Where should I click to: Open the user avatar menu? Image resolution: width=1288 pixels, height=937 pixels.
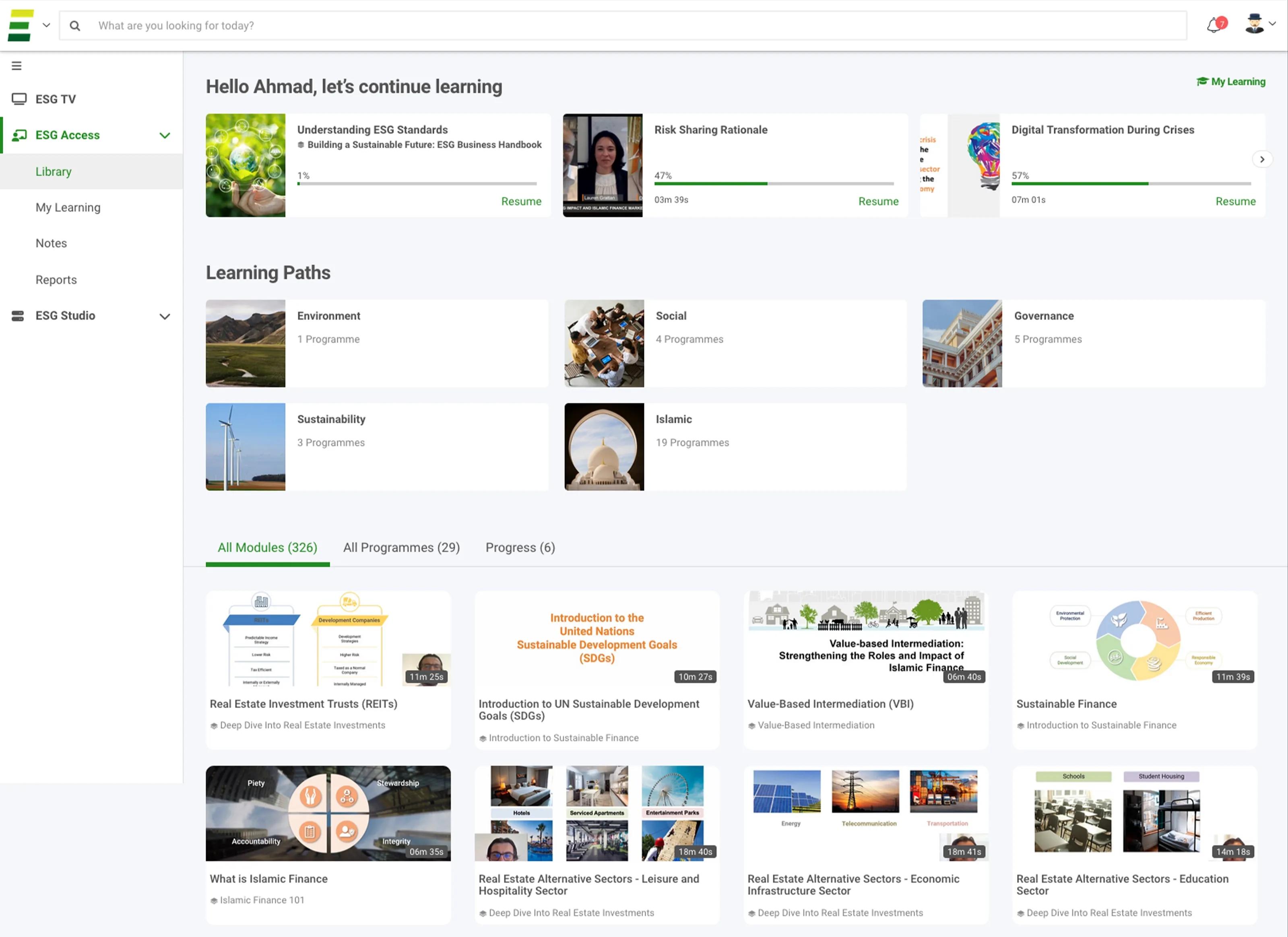click(x=1253, y=24)
